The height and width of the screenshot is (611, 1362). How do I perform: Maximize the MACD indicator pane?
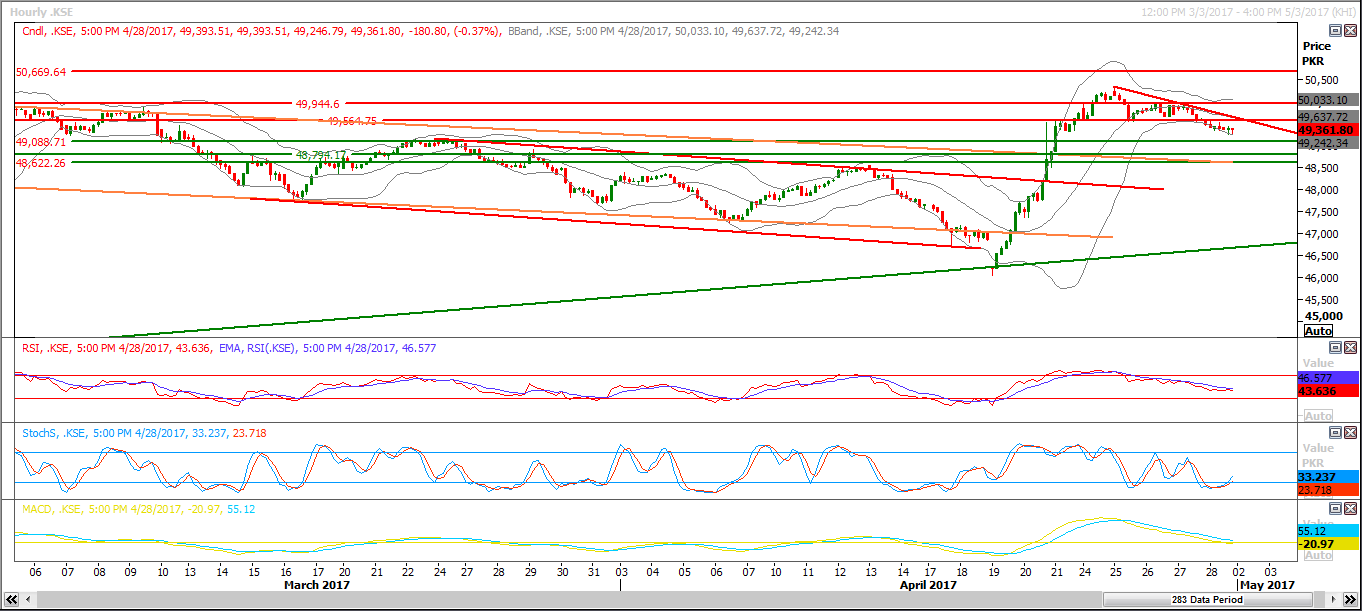click(x=1335, y=509)
